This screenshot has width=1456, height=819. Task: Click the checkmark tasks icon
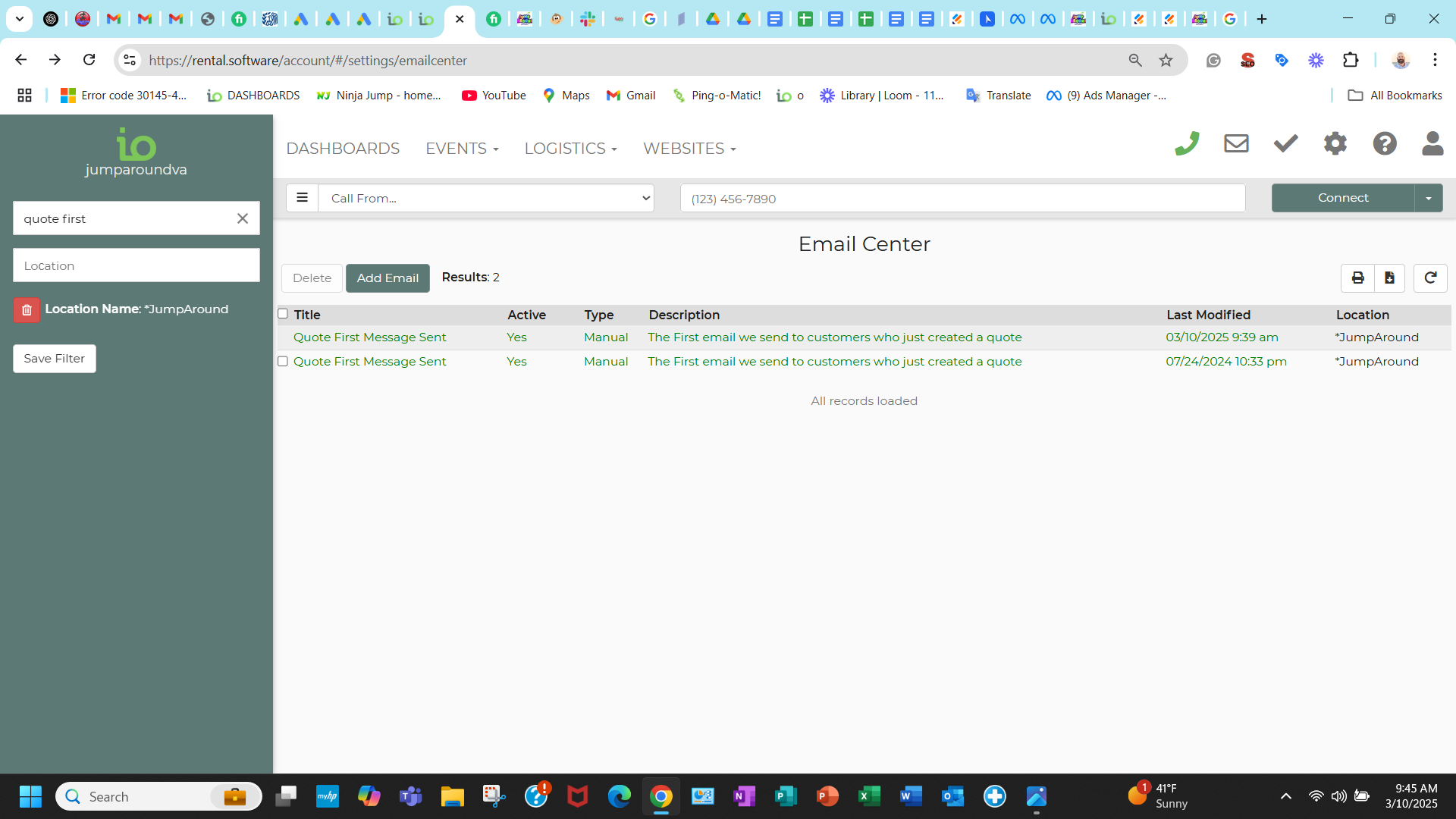(1285, 143)
